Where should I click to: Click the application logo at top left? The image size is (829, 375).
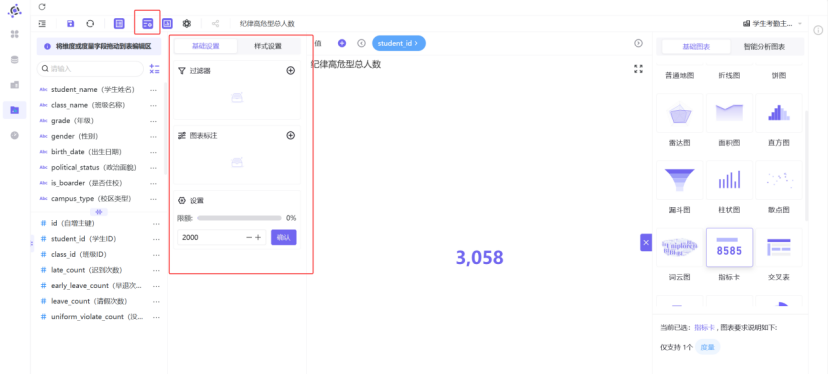pos(15,10)
